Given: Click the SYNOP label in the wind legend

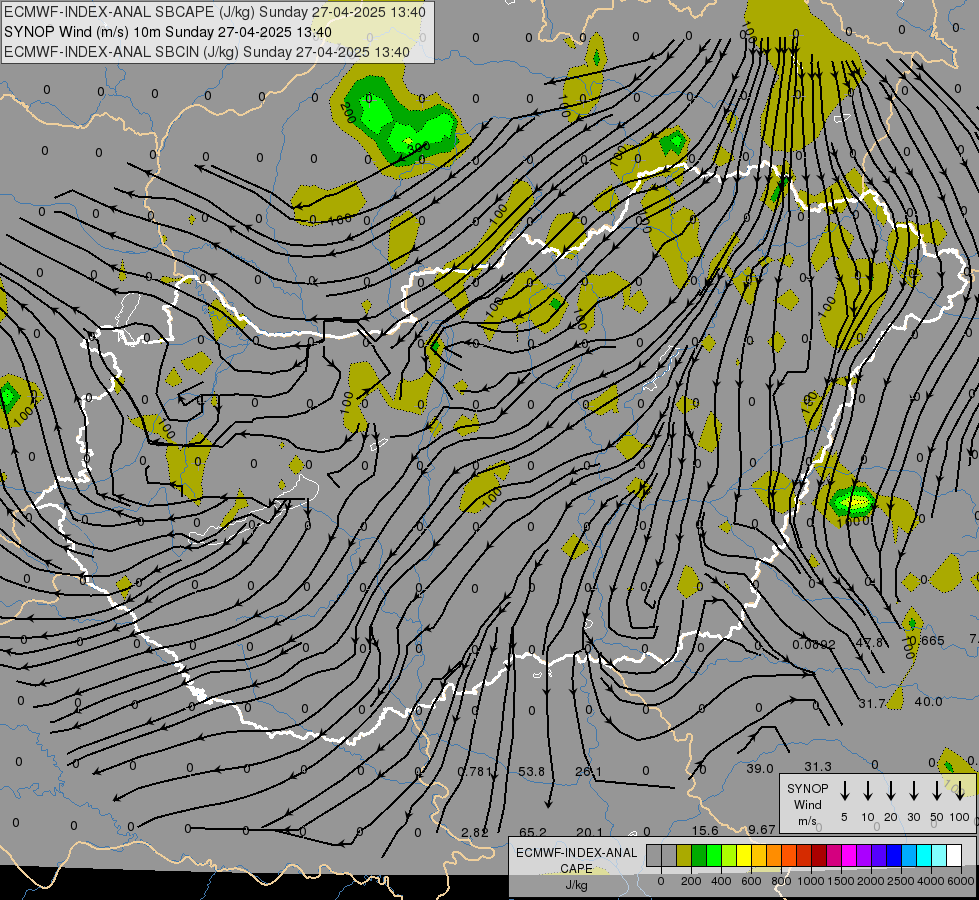Looking at the screenshot, I should (807, 788).
